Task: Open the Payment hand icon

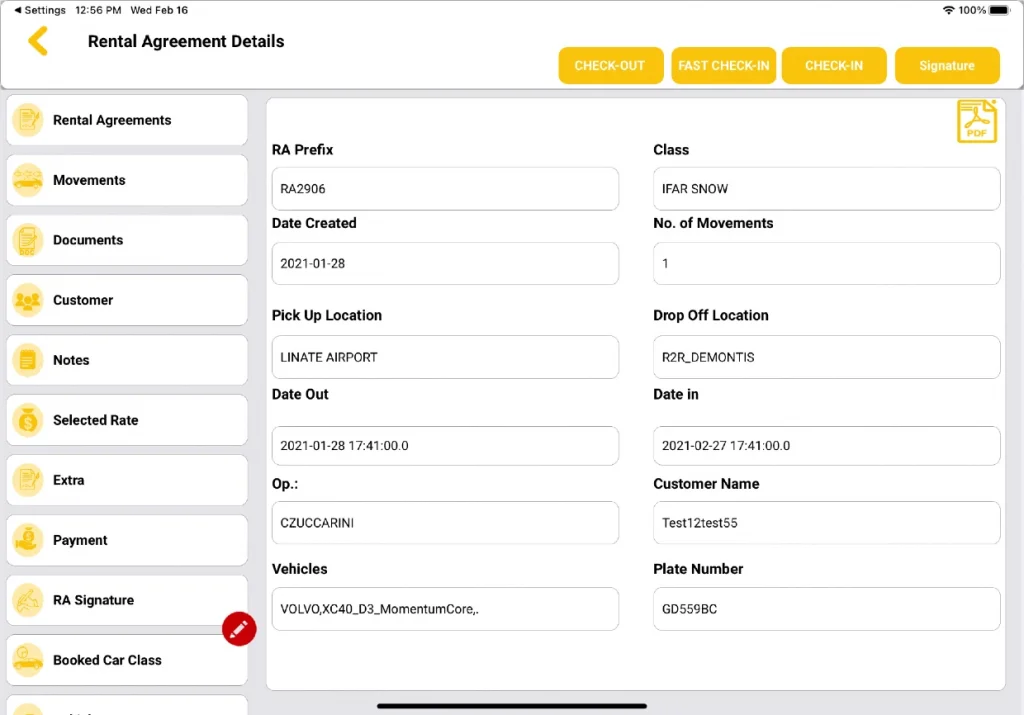Action: (27, 540)
